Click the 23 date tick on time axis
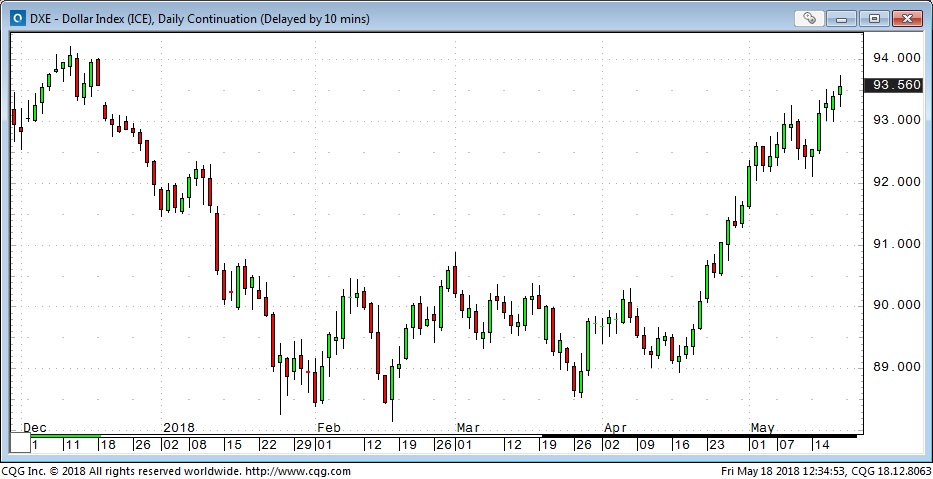Screen dimensions: 933x479 pos(716,444)
